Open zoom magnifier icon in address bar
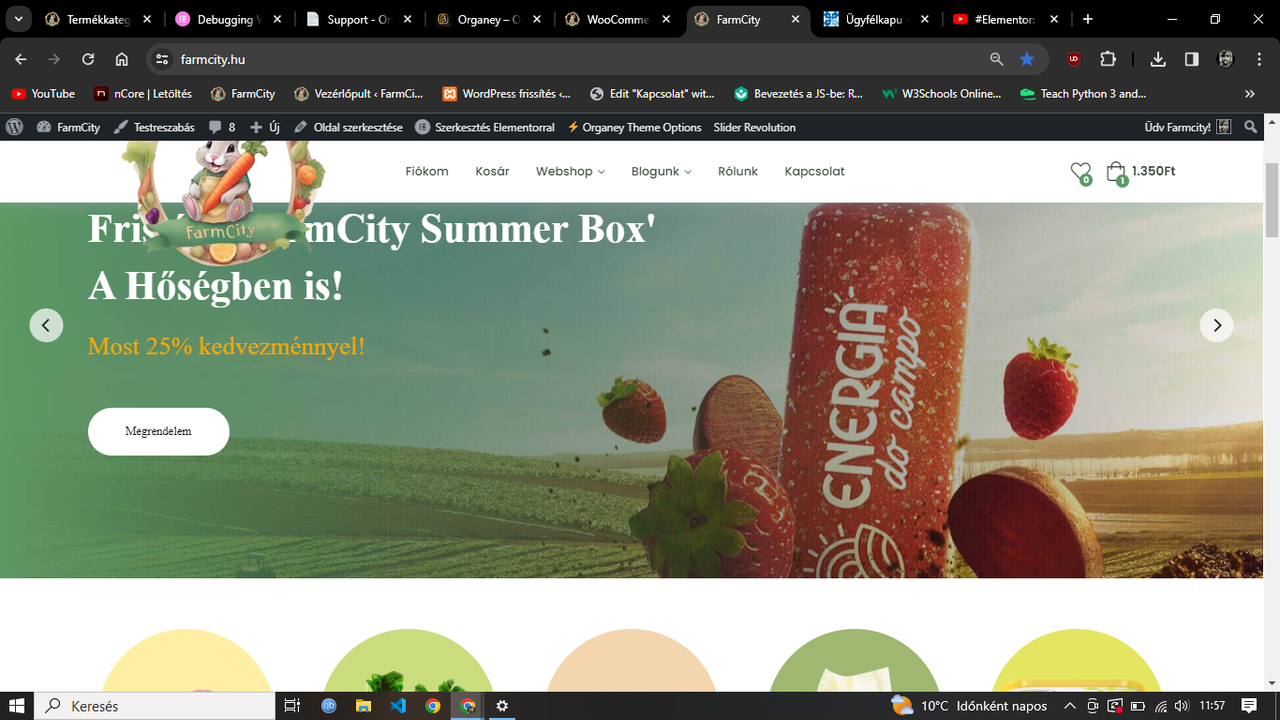Viewport: 1280px width, 720px height. point(996,59)
